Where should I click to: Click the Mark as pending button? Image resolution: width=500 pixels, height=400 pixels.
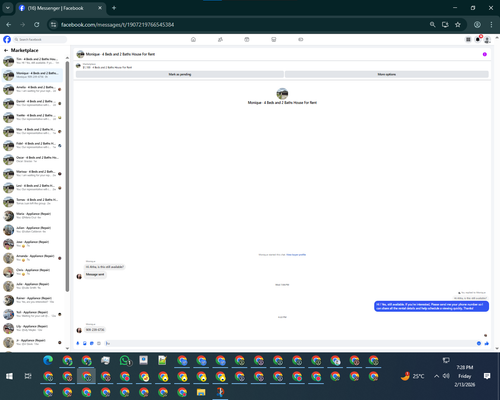click(180, 74)
